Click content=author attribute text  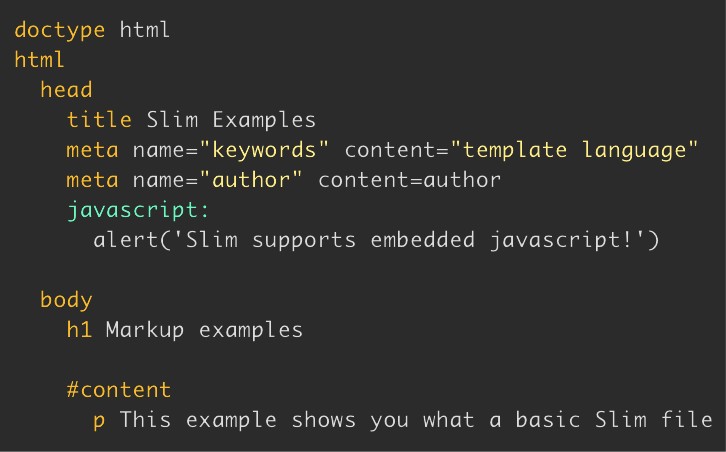point(409,180)
